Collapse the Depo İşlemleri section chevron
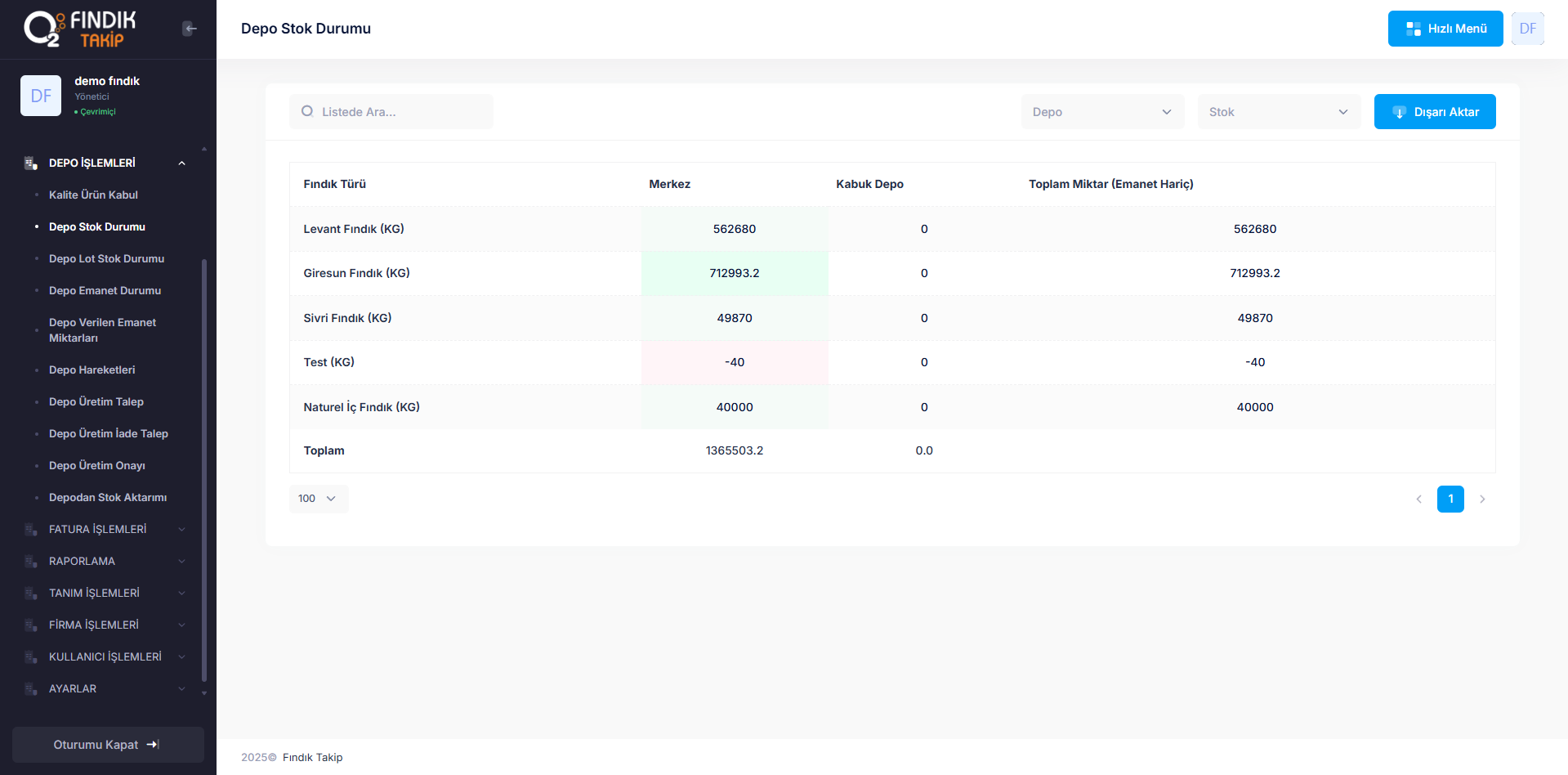This screenshot has width=1568, height=775. tap(181, 163)
